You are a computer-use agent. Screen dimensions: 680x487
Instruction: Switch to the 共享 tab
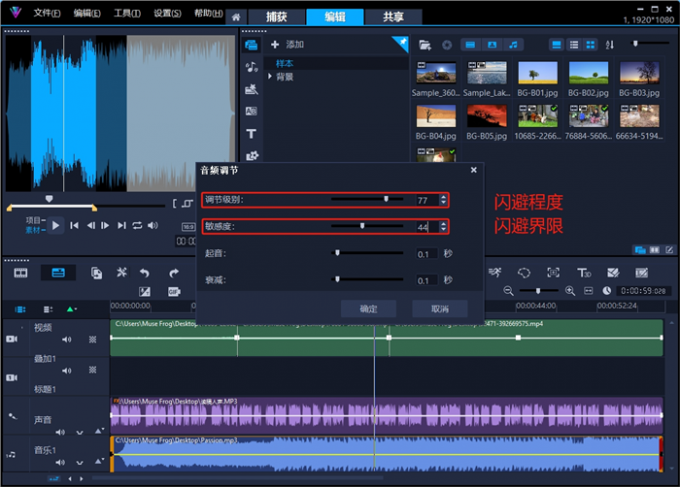(x=393, y=17)
